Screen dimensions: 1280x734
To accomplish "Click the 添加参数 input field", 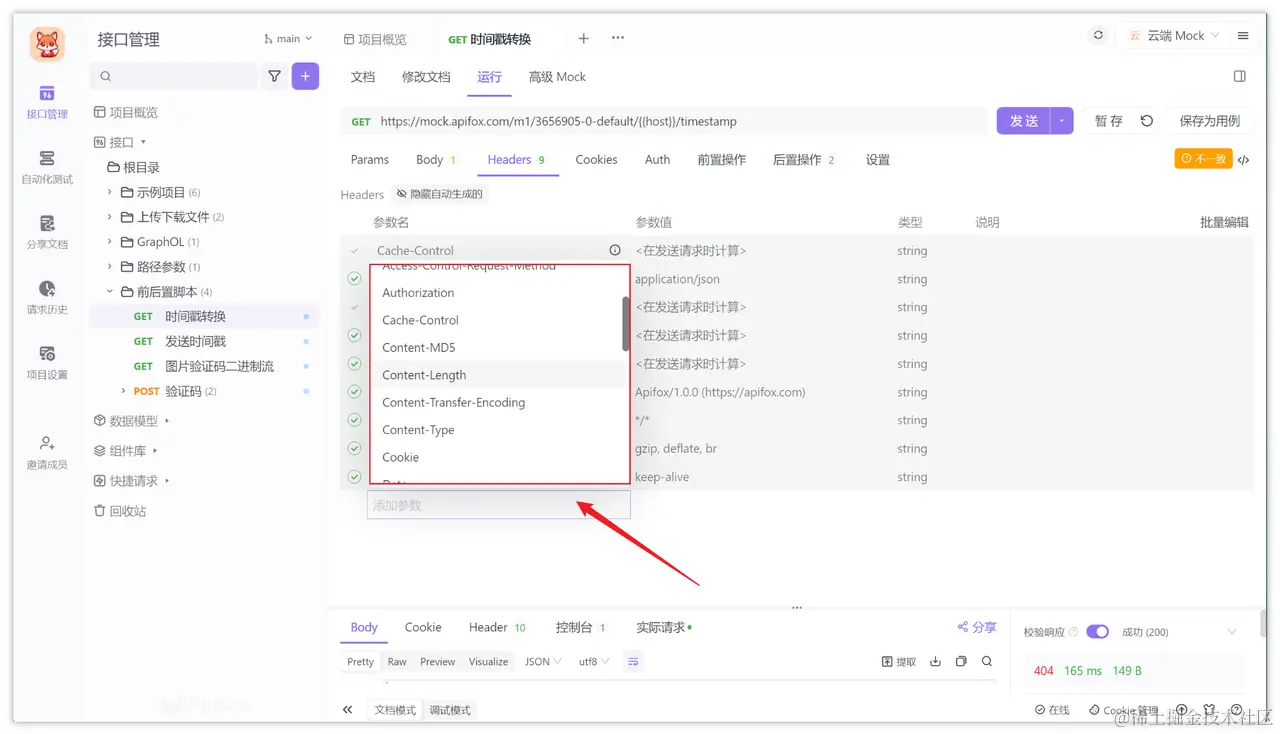I will pos(498,505).
